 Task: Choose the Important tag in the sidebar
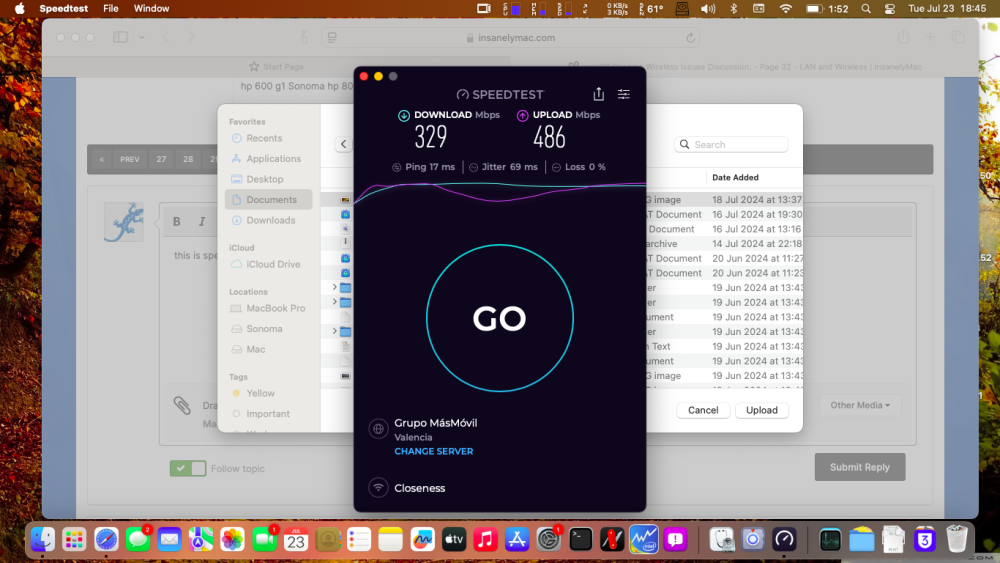point(268,414)
